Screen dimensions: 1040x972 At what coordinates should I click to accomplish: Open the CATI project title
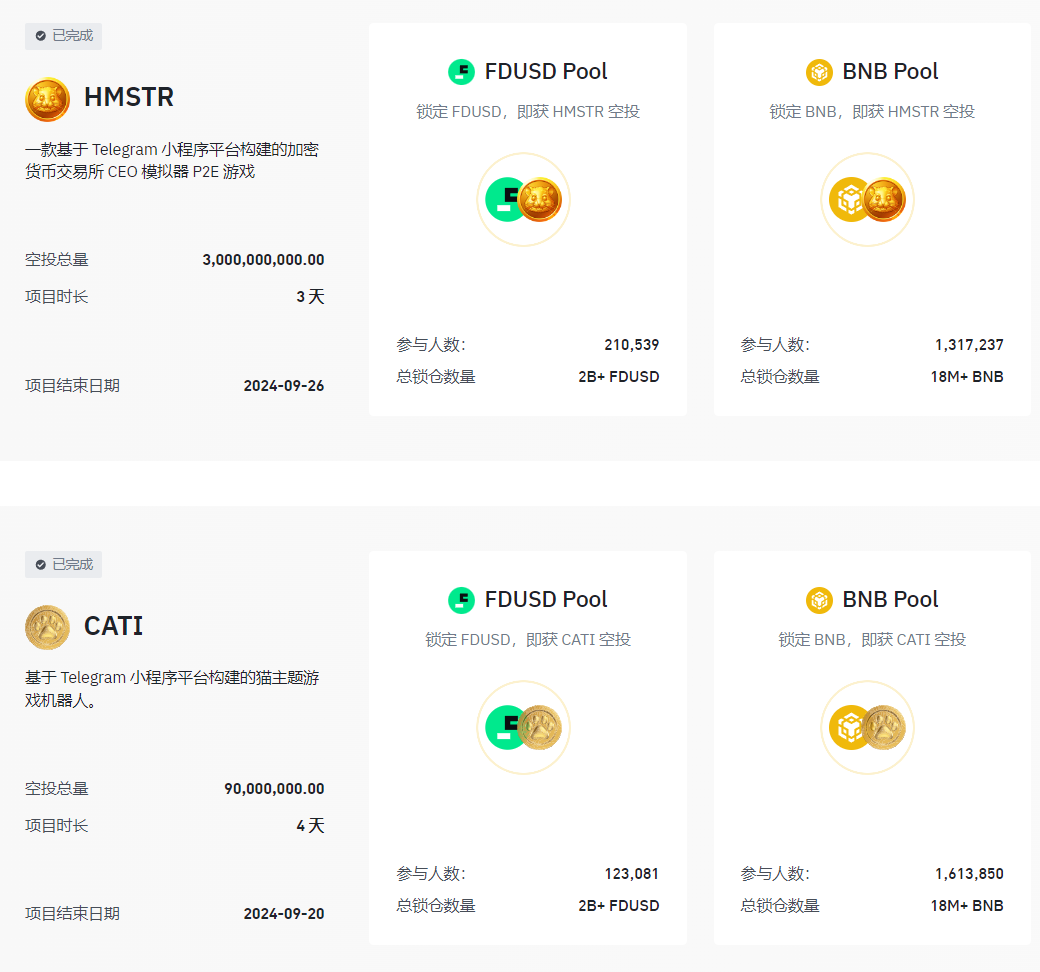pos(113,626)
